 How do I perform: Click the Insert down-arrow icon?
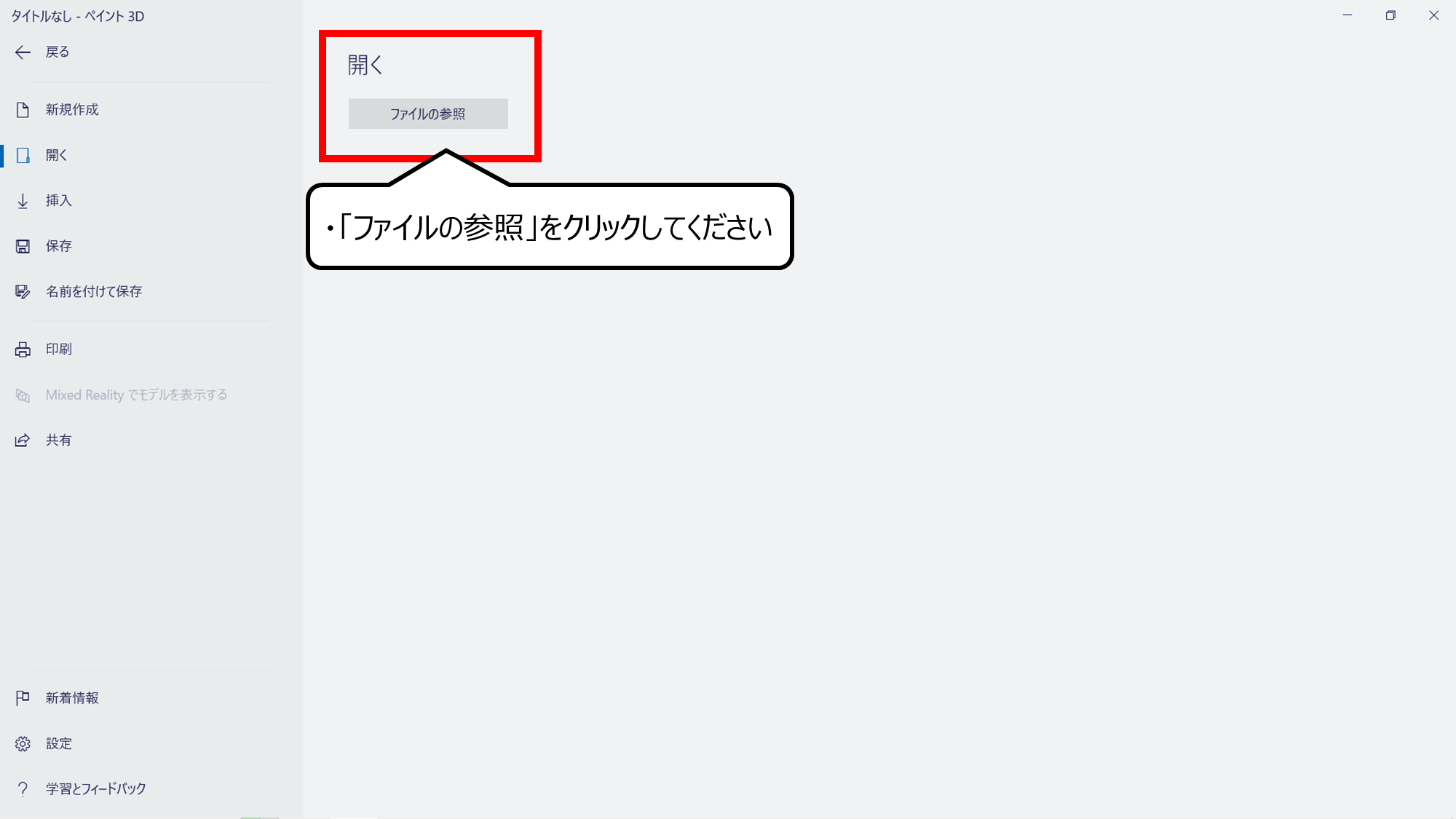tap(23, 201)
